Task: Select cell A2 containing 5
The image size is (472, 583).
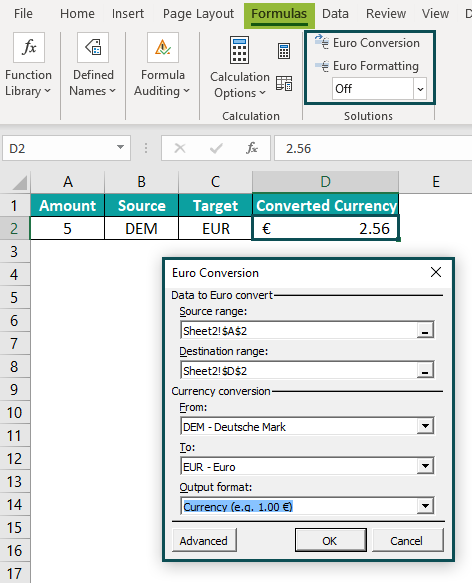Action: tap(67, 228)
